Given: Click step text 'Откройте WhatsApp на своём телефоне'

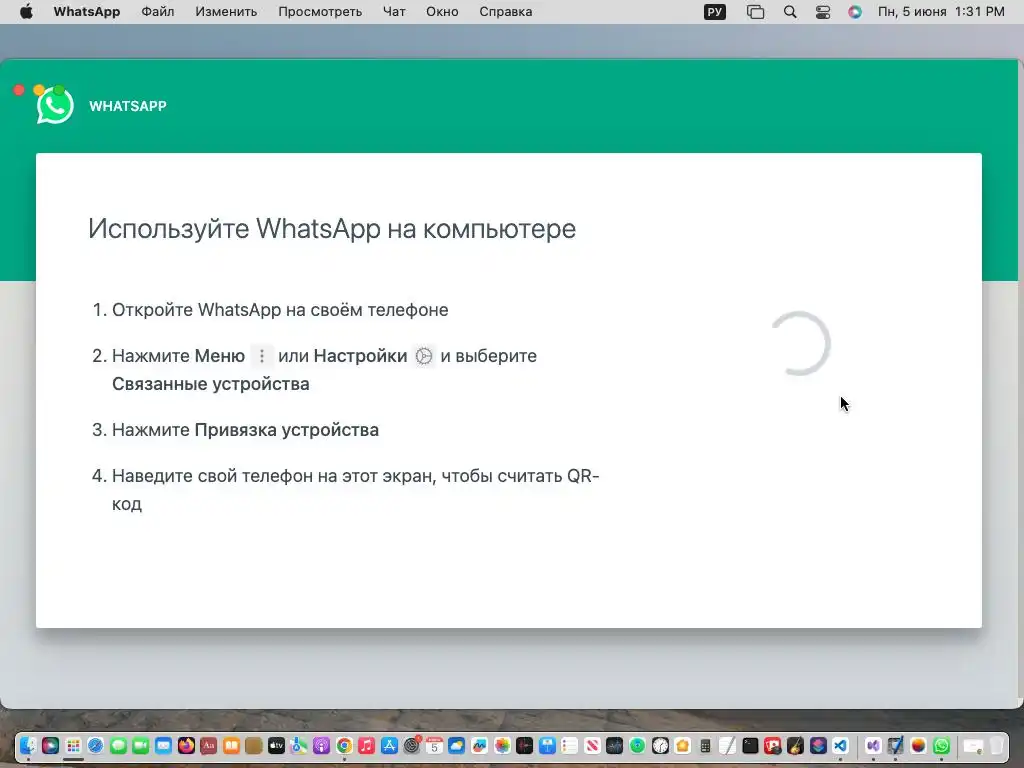Looking at the screenshot, I should click(x=280, y=310).
